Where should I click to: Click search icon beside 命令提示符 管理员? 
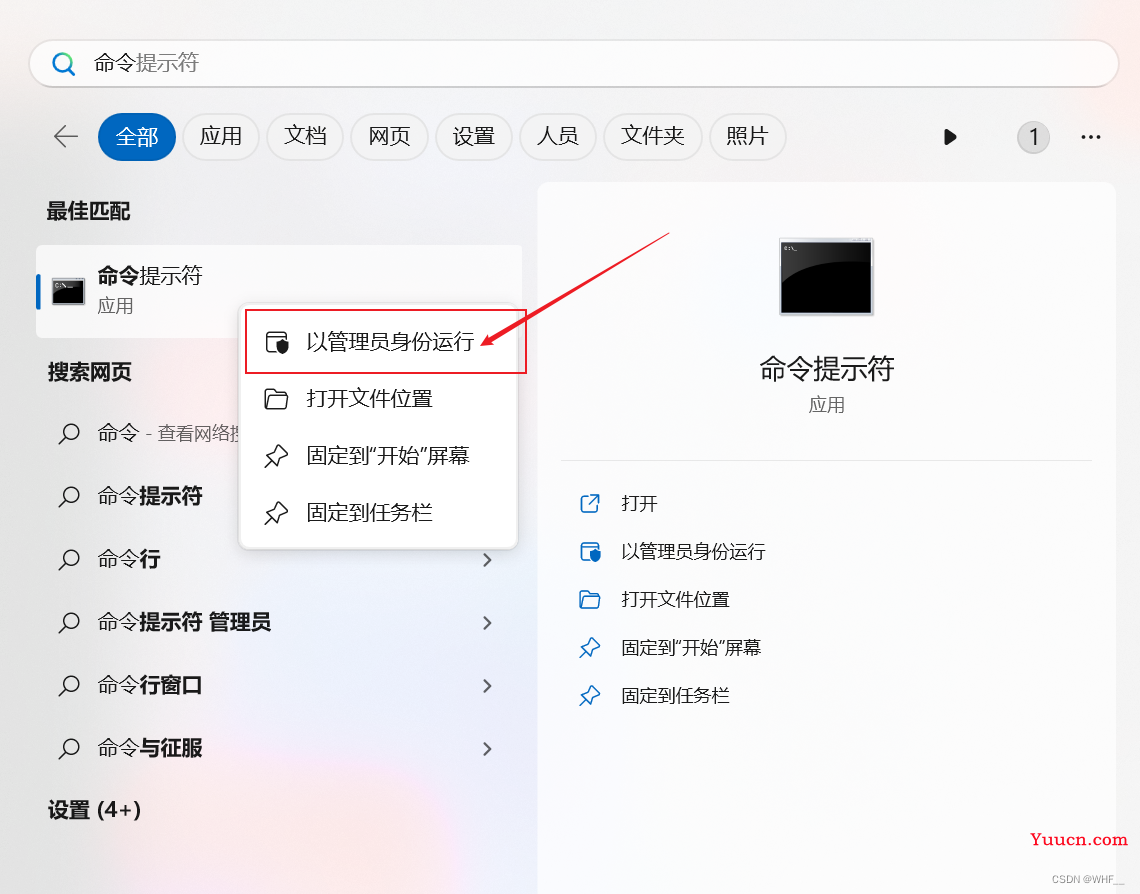pyautogui.click(x=69, y=623)
